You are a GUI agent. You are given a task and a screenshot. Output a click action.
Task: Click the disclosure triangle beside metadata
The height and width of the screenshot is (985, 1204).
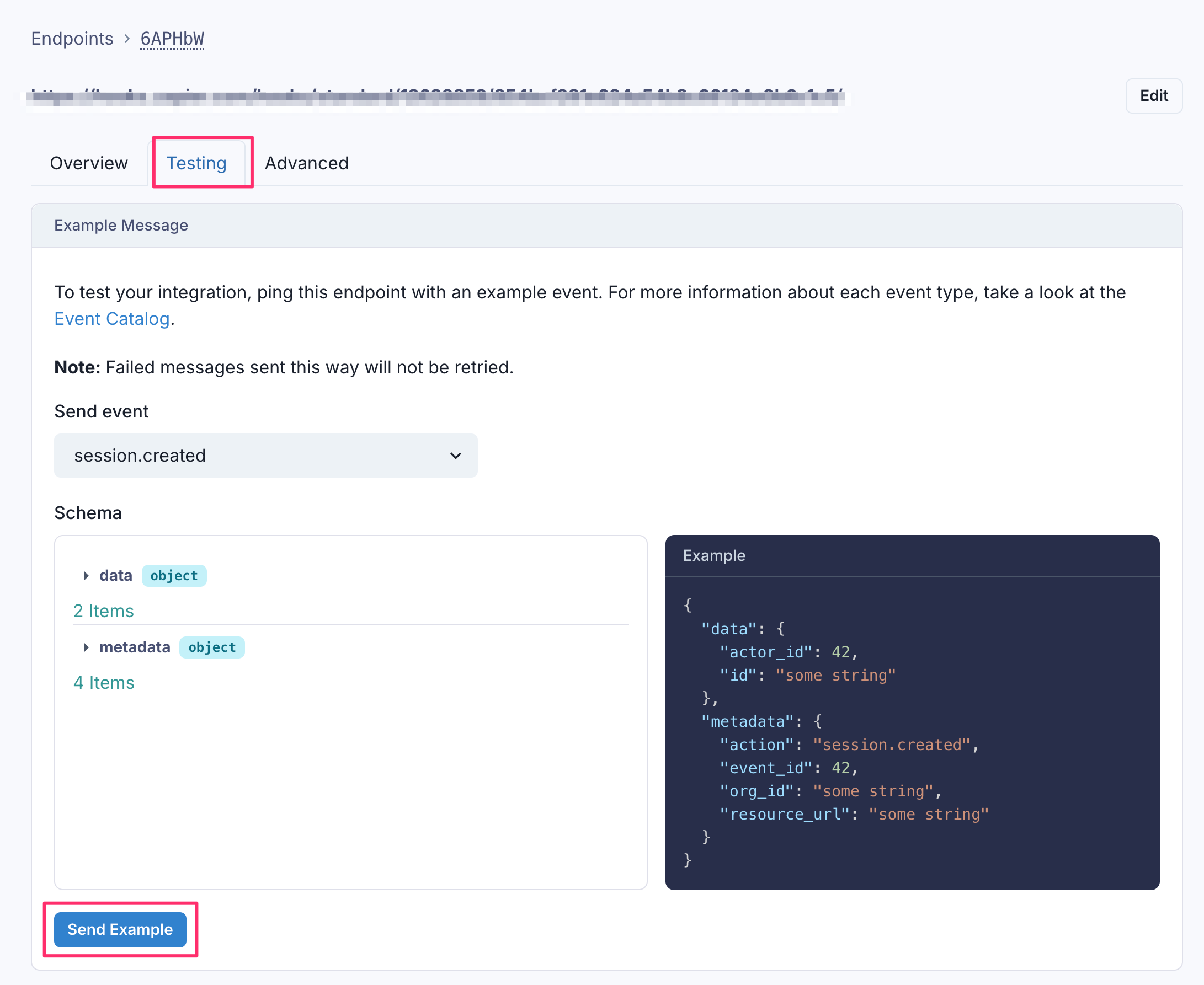pyautogui.click(x=86, y=647)
